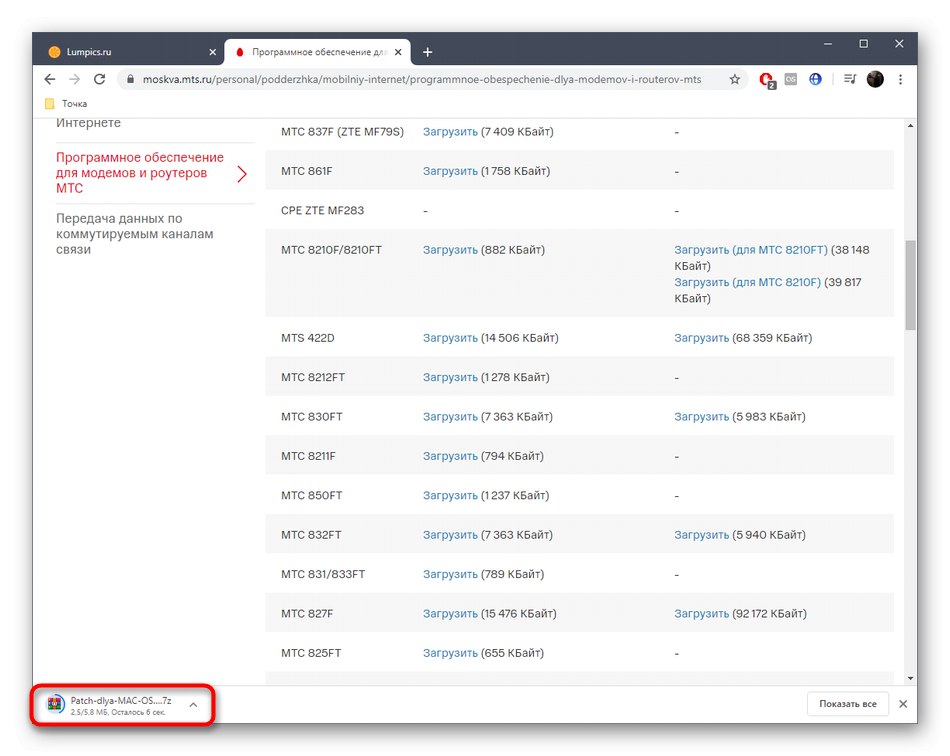Screen dimensions: 950x756
Task: Click the gray extension icon in the toolbar
Action: (791, 79)
